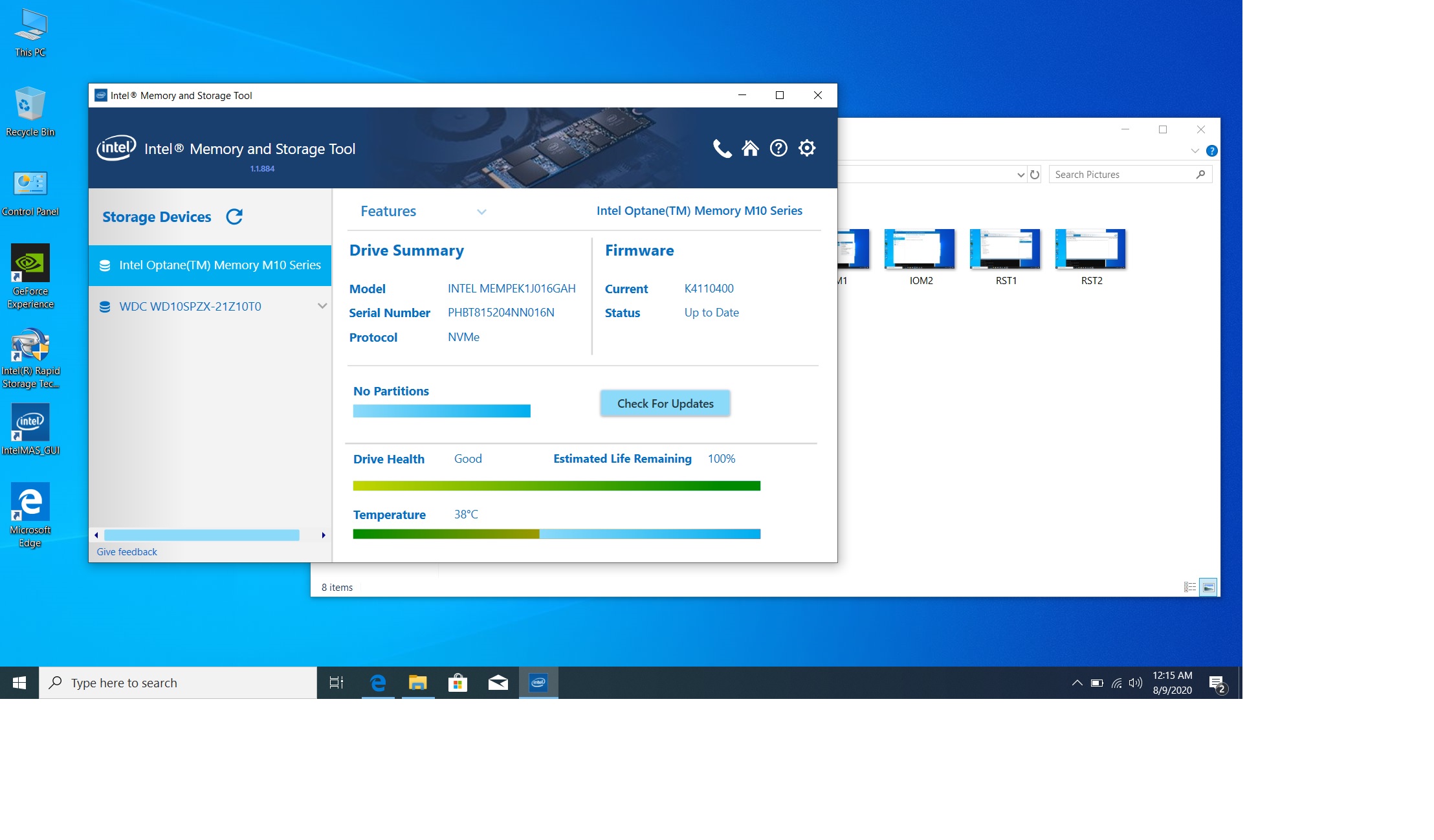Switch to details list view toggle
The height and width of the screenshot is (840, 1434).
tap(1189, 587)
